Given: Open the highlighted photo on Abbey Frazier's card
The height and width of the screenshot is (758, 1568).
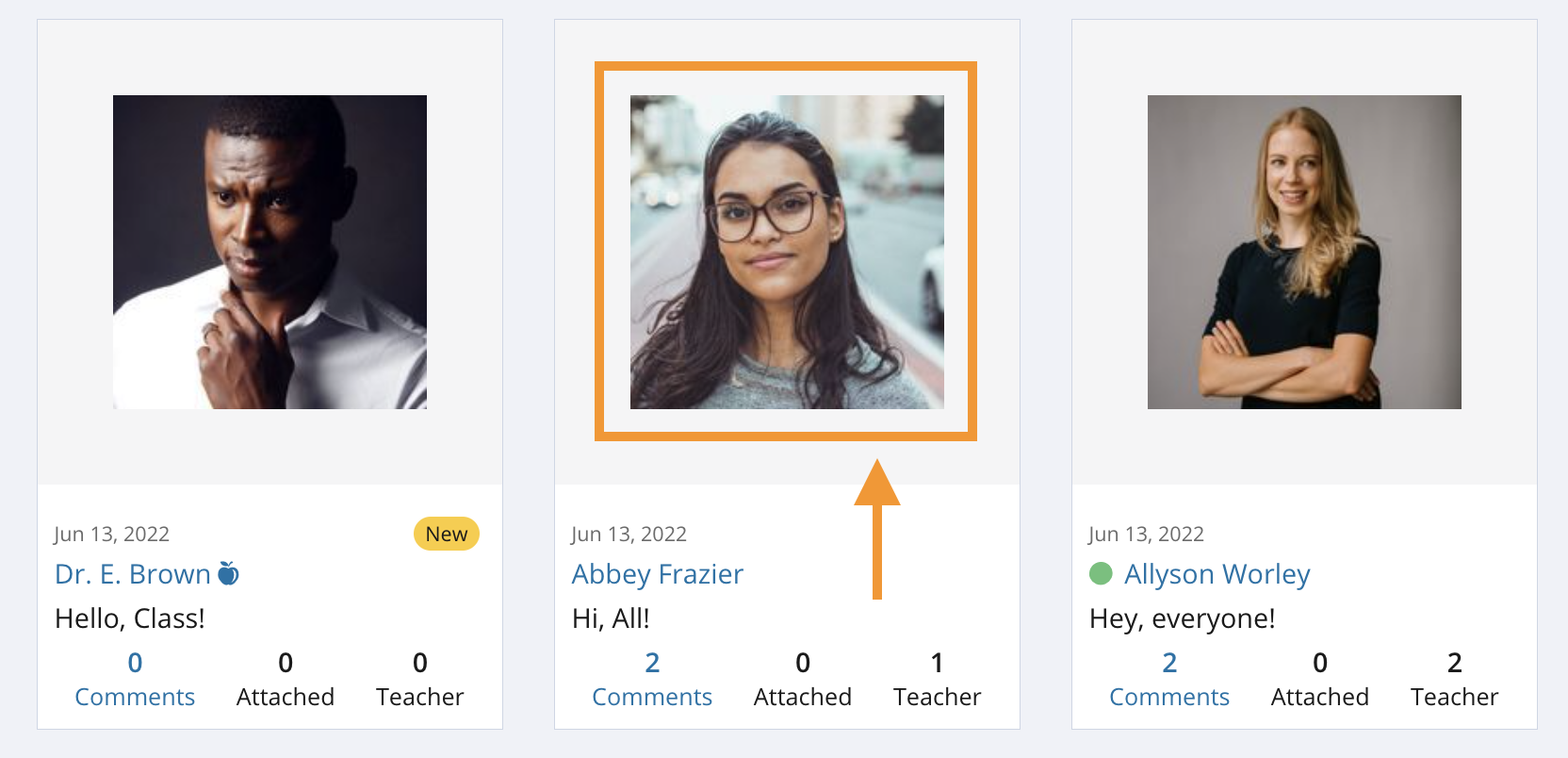Looking at the screenshot, I should tap(787, 252).
